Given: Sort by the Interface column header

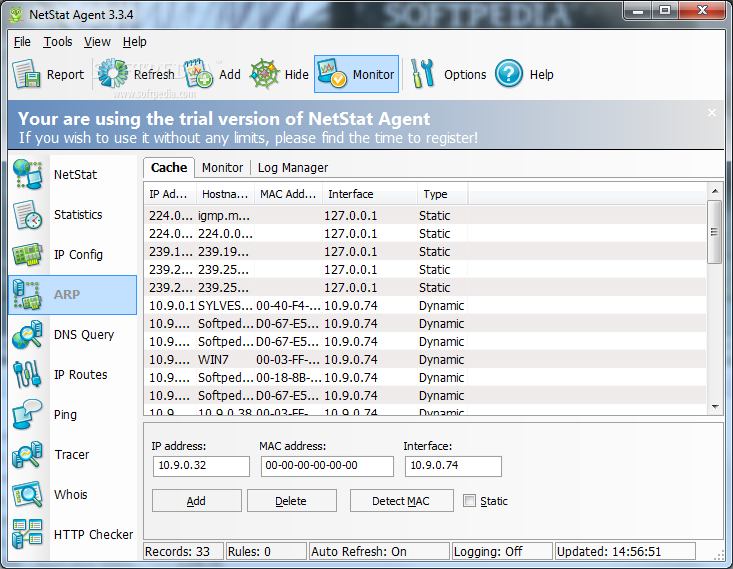Looking at the screenshot, I should coord(370,194).
